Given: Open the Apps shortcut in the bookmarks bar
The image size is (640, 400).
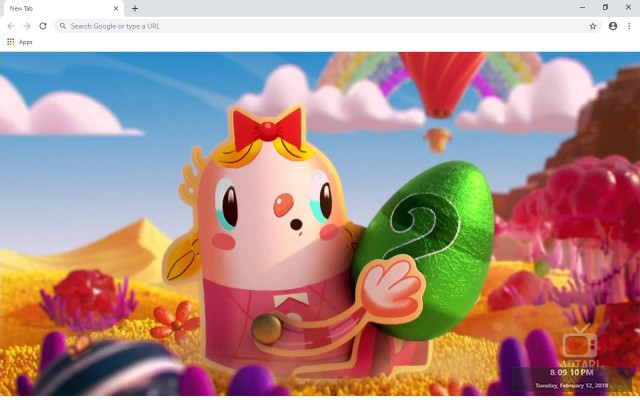Looking at the screenshot, I should pos(20,42).
